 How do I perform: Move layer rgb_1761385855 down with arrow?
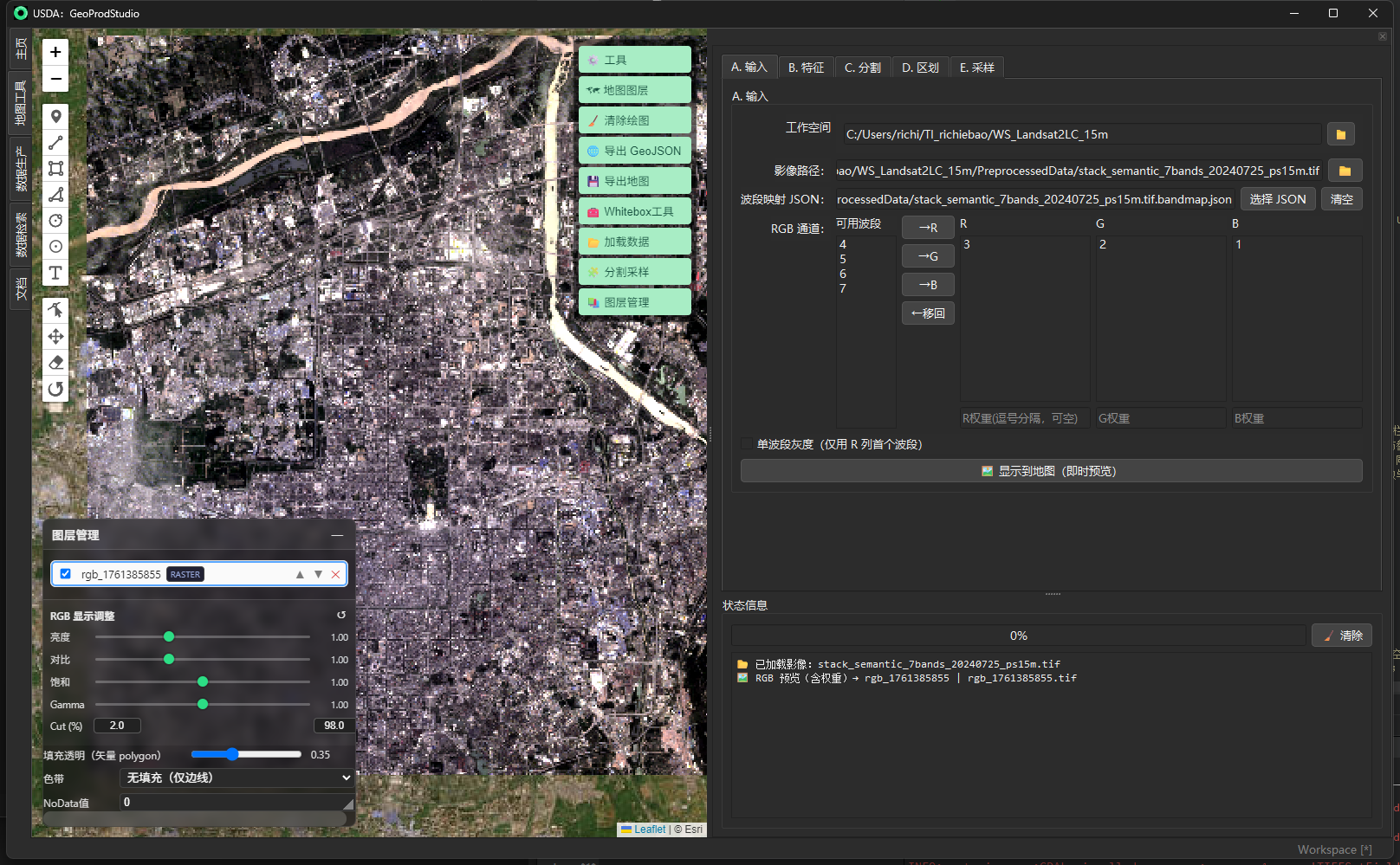click(x=317, y=573)
